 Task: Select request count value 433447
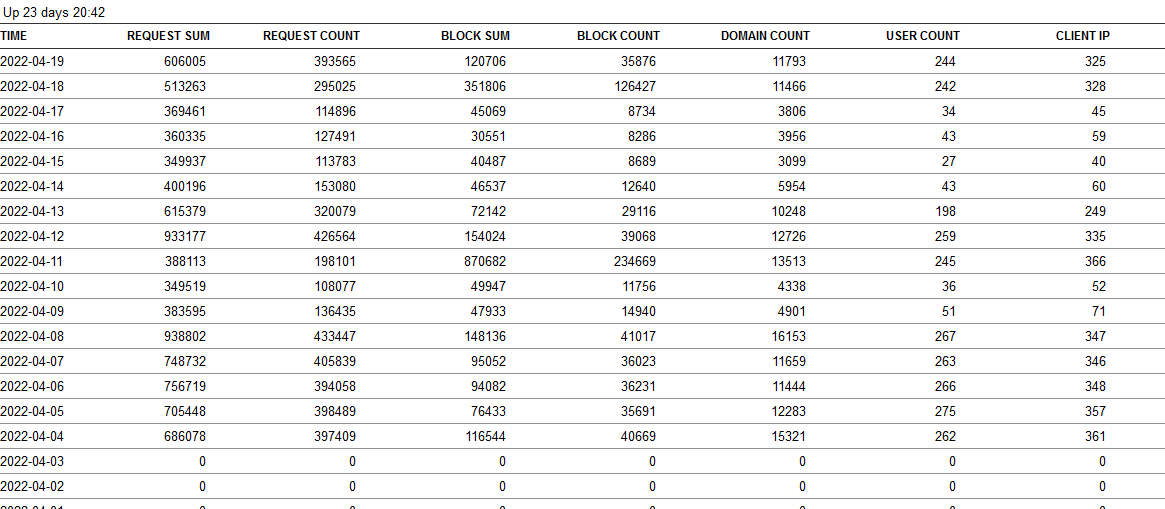click(x=335, y=336)
